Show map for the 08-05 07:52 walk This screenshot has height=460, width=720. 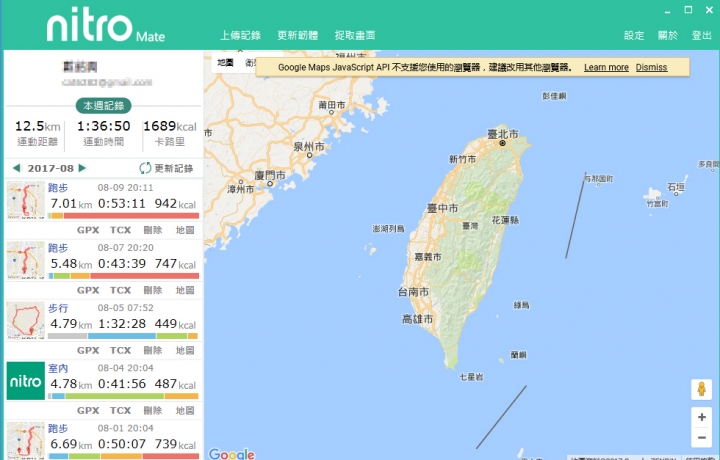tap(185, 350)
